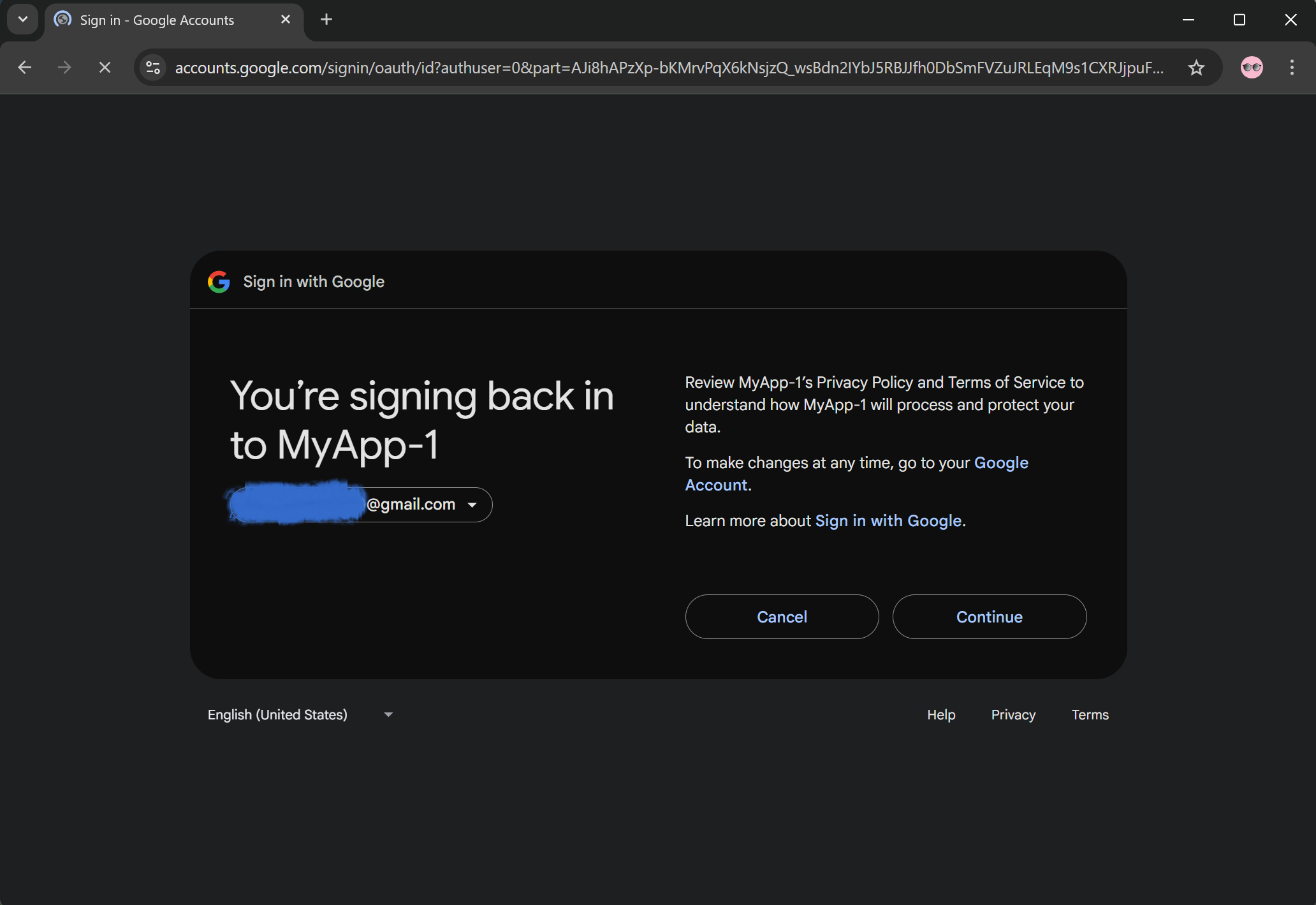Click the forward navigation arrow
The image size is (1316, 905).
click(64, 68)
